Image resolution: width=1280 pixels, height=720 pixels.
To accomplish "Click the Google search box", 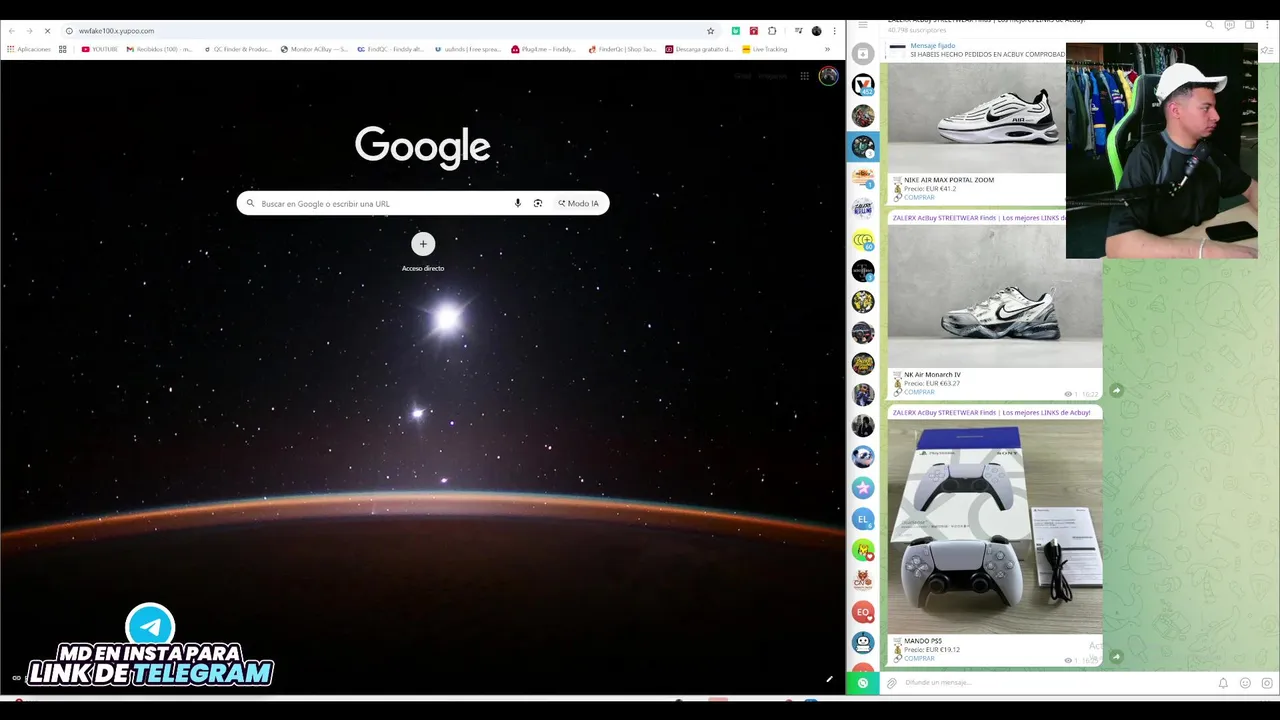I will (423, 203).
